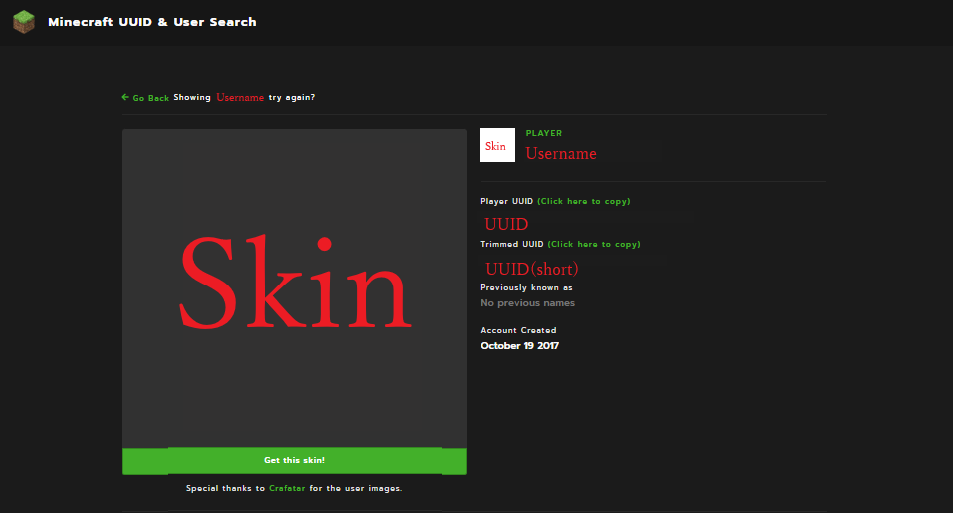Click the 'Trimmed UUID' label text
953x513 pixels.
512,244
